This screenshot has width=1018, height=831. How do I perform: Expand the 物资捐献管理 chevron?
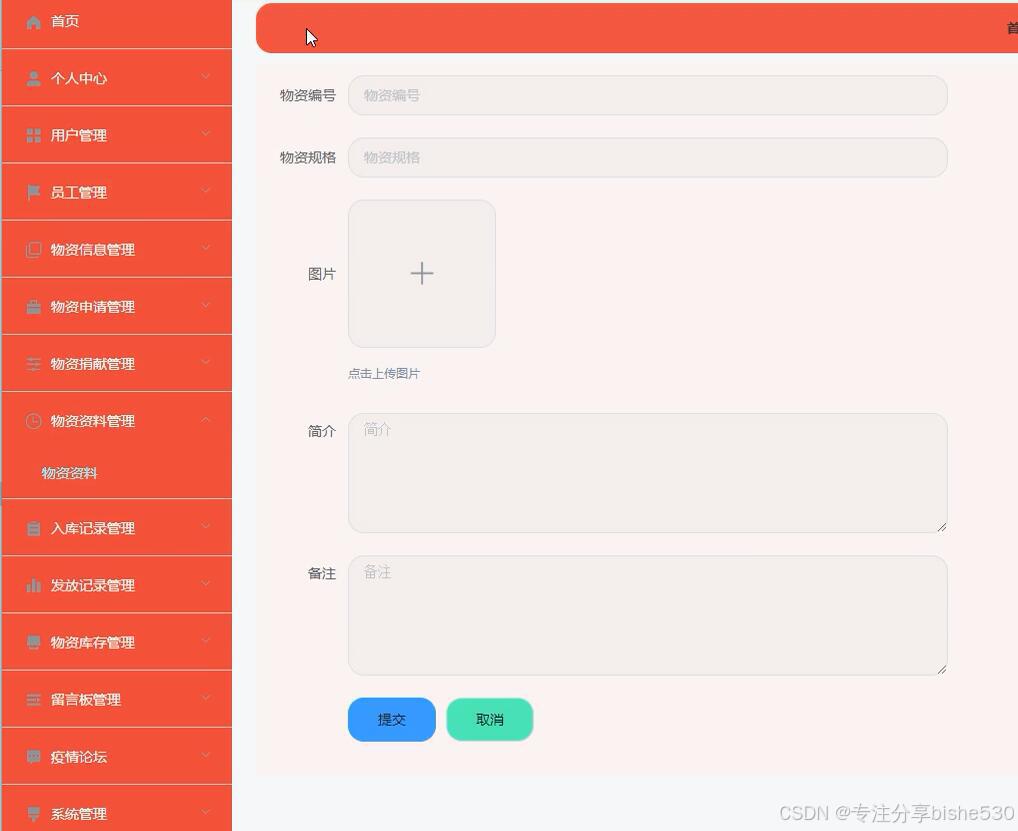click(x=206, y=362)
